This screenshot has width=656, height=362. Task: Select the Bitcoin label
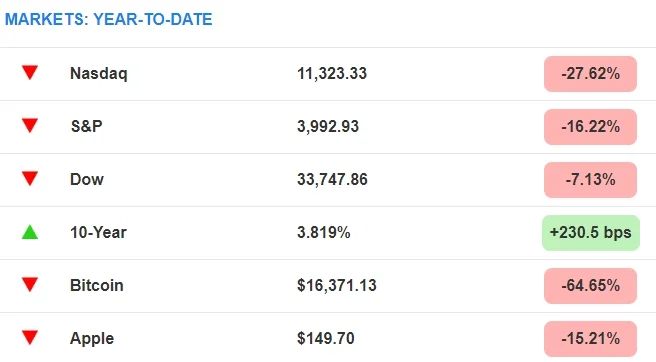click(x=97, y=285)
